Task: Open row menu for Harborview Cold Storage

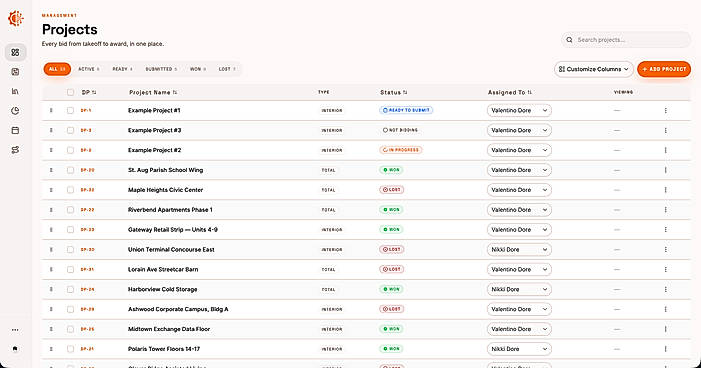Action: [666, 289]
